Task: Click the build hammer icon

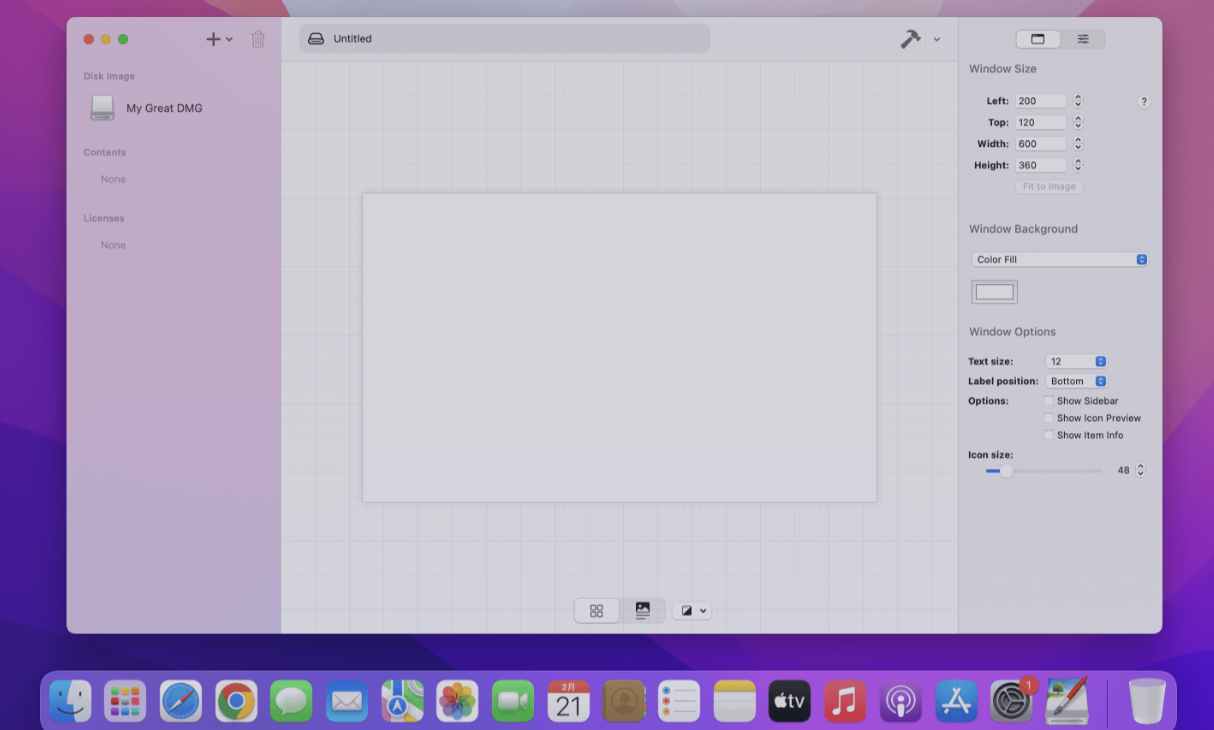Action: click(912, 39)
